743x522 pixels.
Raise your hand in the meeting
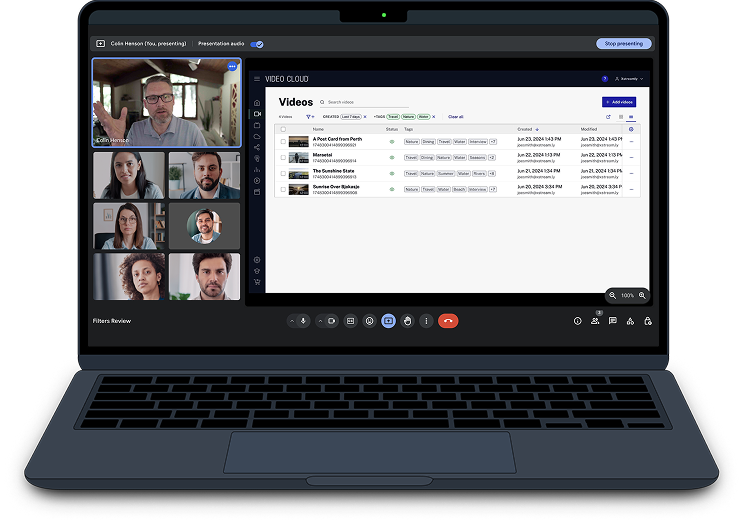point(408,321)
